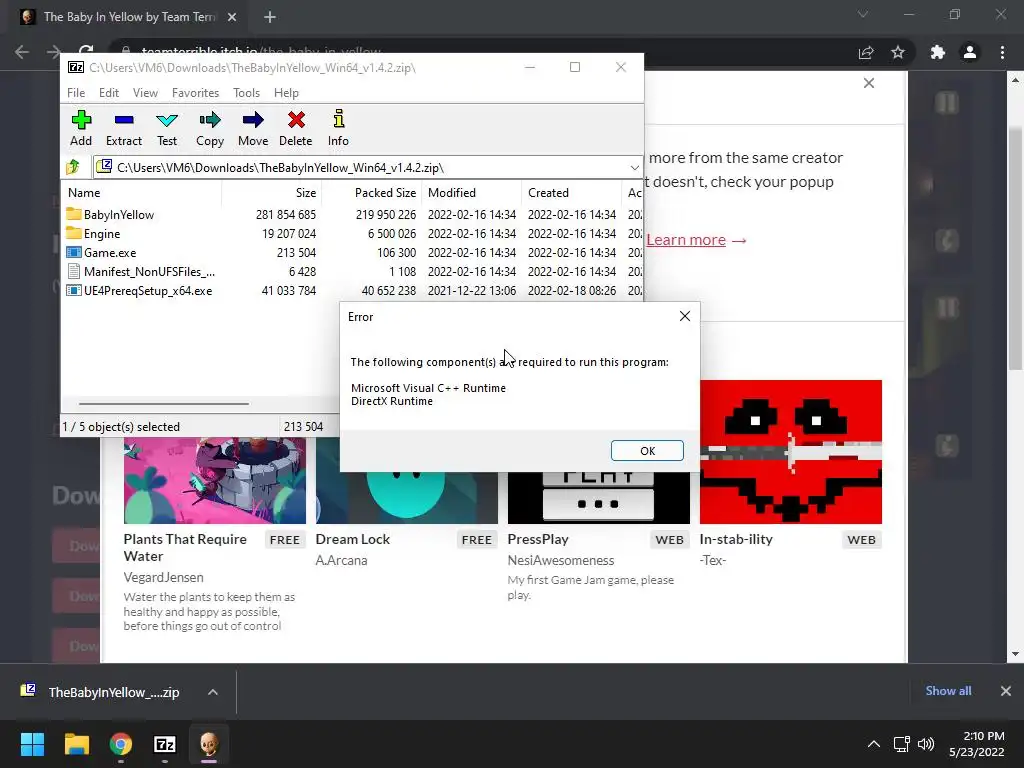This screenshot has width=1024, height=768.
Task: Select the Manifest_NonUFSFiles file
Action: tap(149, 272)
